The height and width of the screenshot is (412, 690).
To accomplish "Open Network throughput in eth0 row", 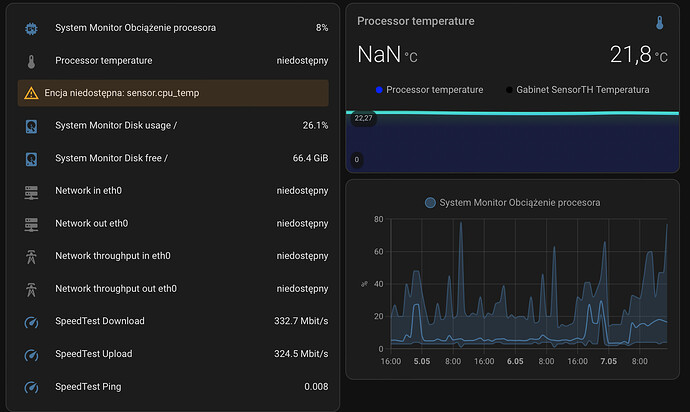I will pos(173,256).
